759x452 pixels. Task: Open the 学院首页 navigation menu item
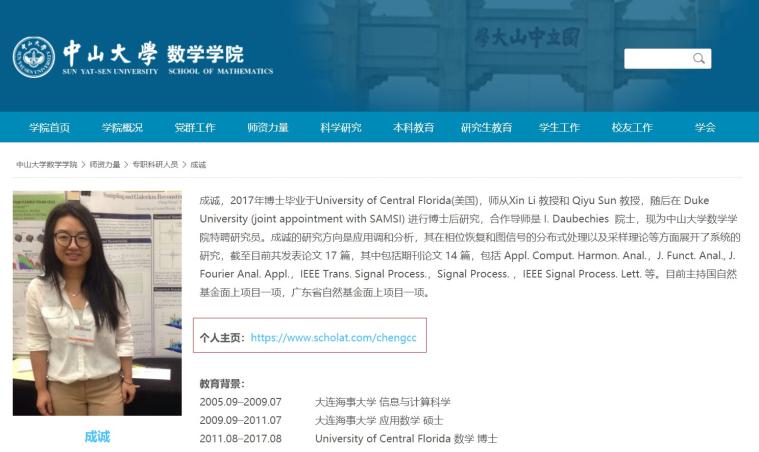(x=49, y=128)
